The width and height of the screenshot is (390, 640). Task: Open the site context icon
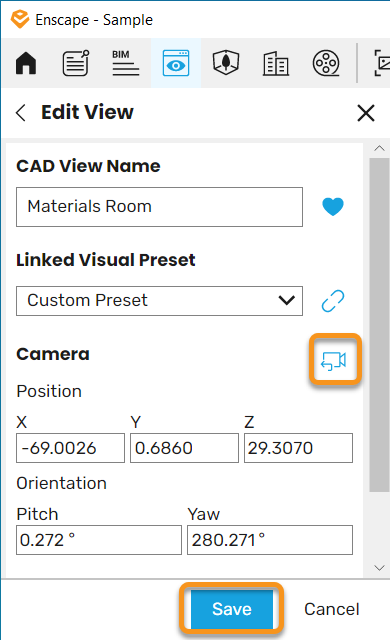(x=226, y=63)
